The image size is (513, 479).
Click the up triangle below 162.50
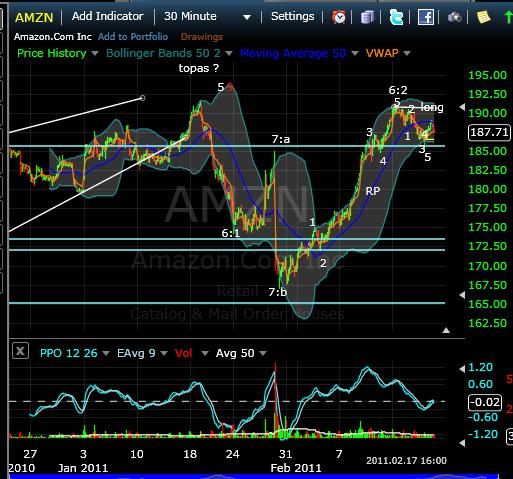[x=446, y=330]
